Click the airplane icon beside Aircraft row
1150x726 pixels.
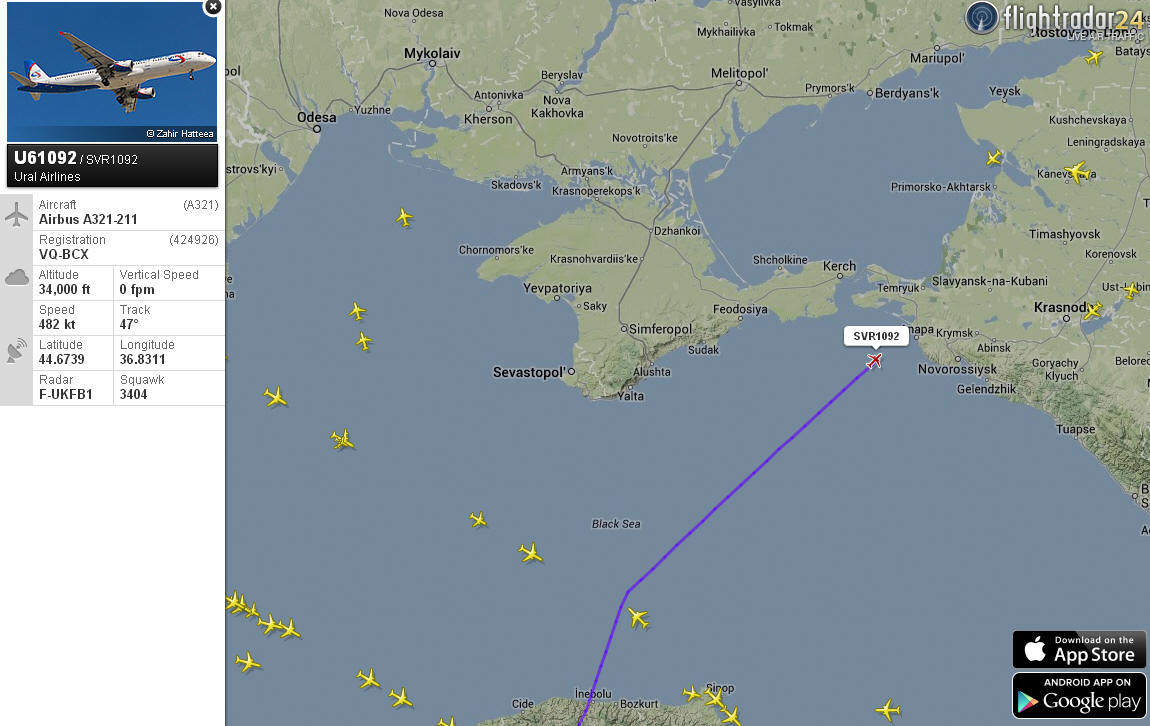[16, 213]
